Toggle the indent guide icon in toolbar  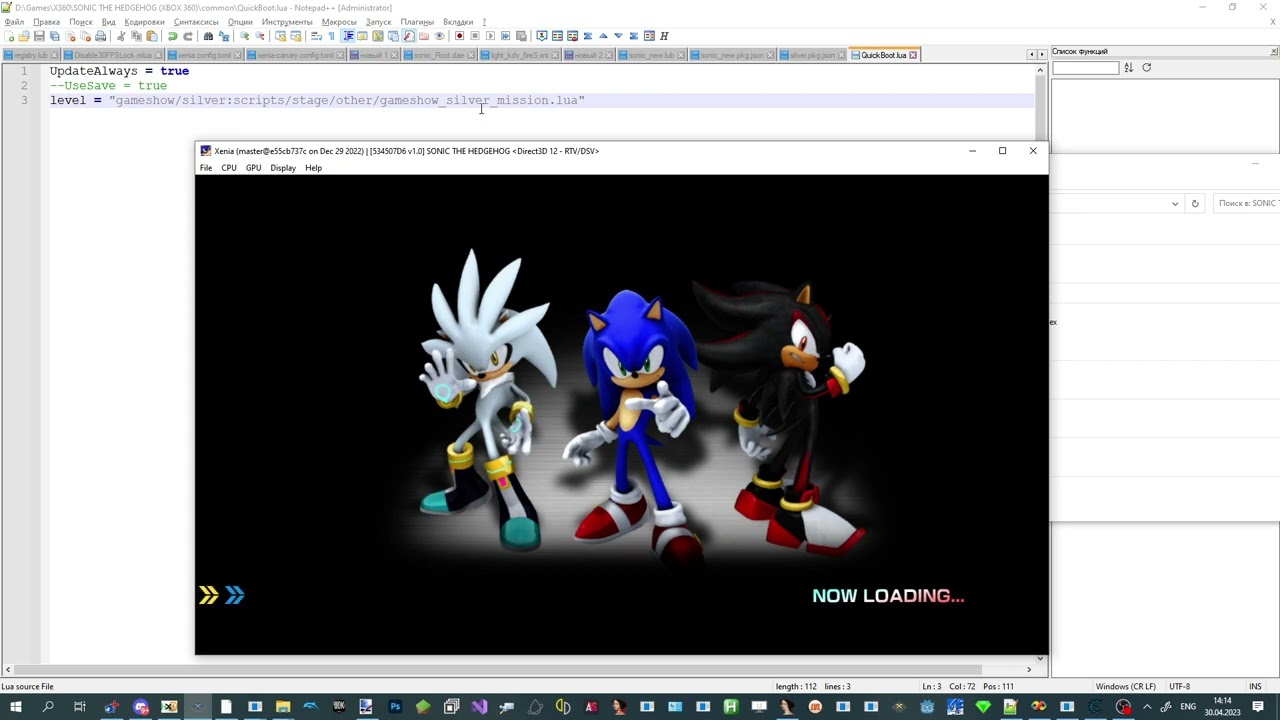348,36
